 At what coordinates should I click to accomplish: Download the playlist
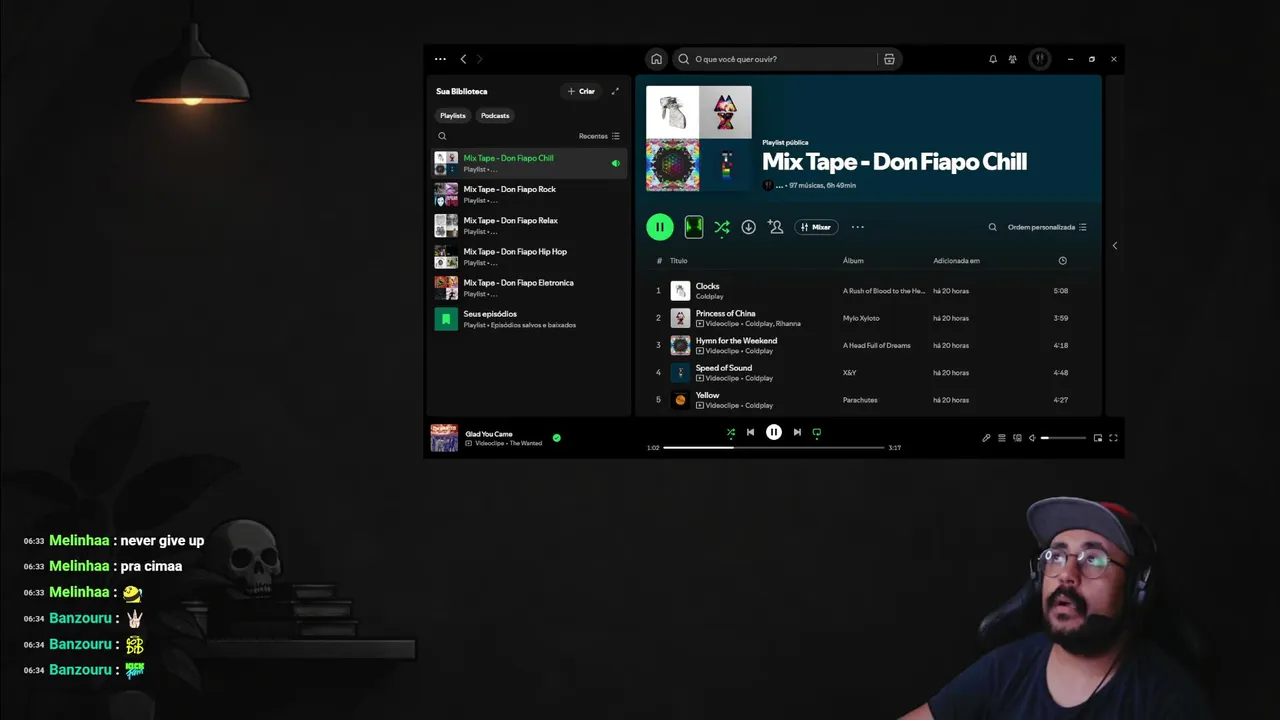pos(748,227)
